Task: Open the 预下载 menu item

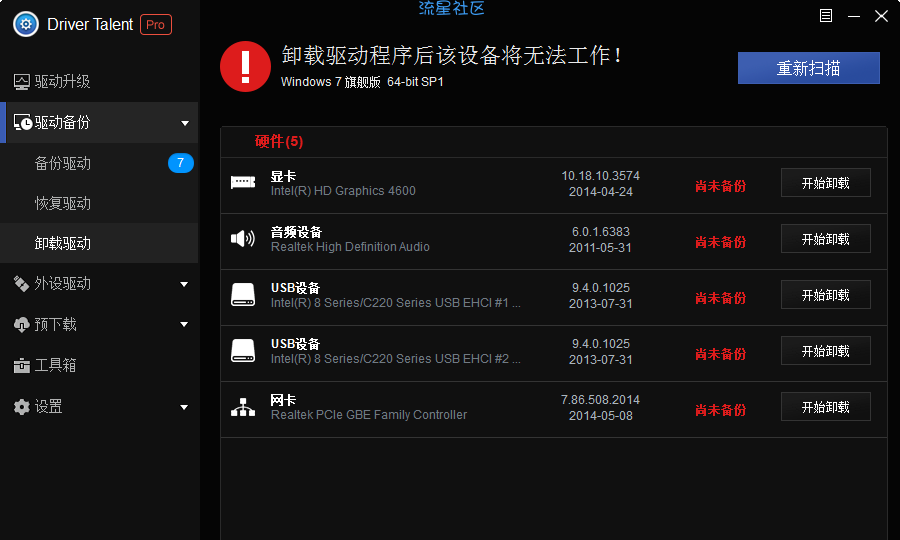Action: [99, 325]
